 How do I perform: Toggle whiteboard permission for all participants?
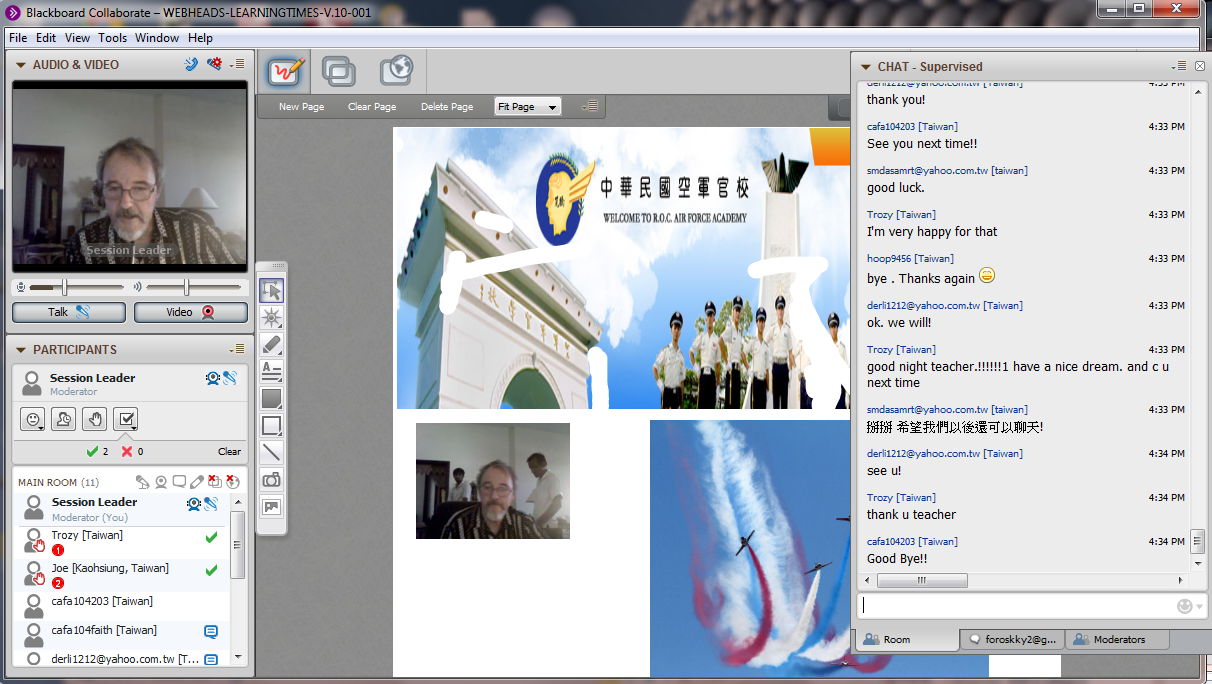click(197, 482)
